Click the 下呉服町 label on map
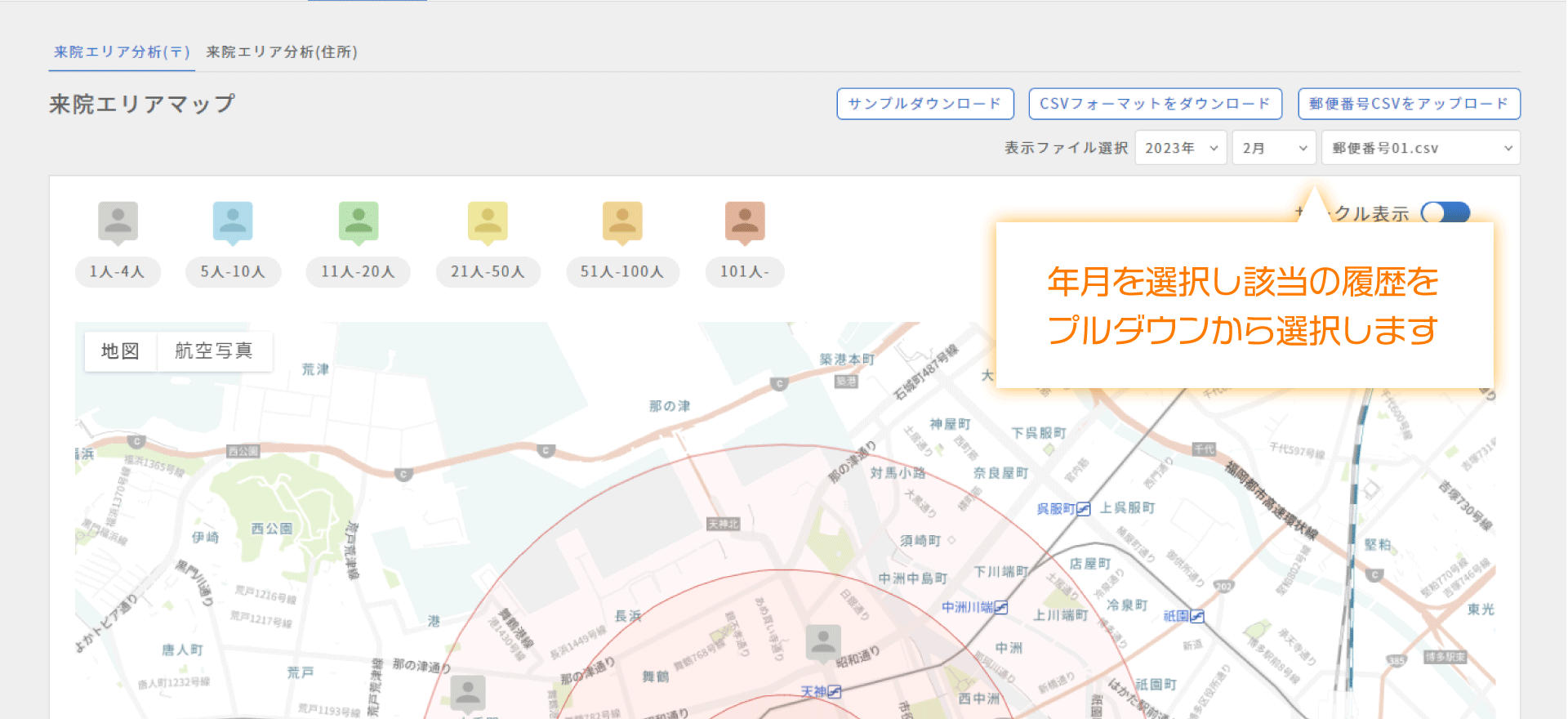This screenshot has height=719, width=1568. (1039, 433)
